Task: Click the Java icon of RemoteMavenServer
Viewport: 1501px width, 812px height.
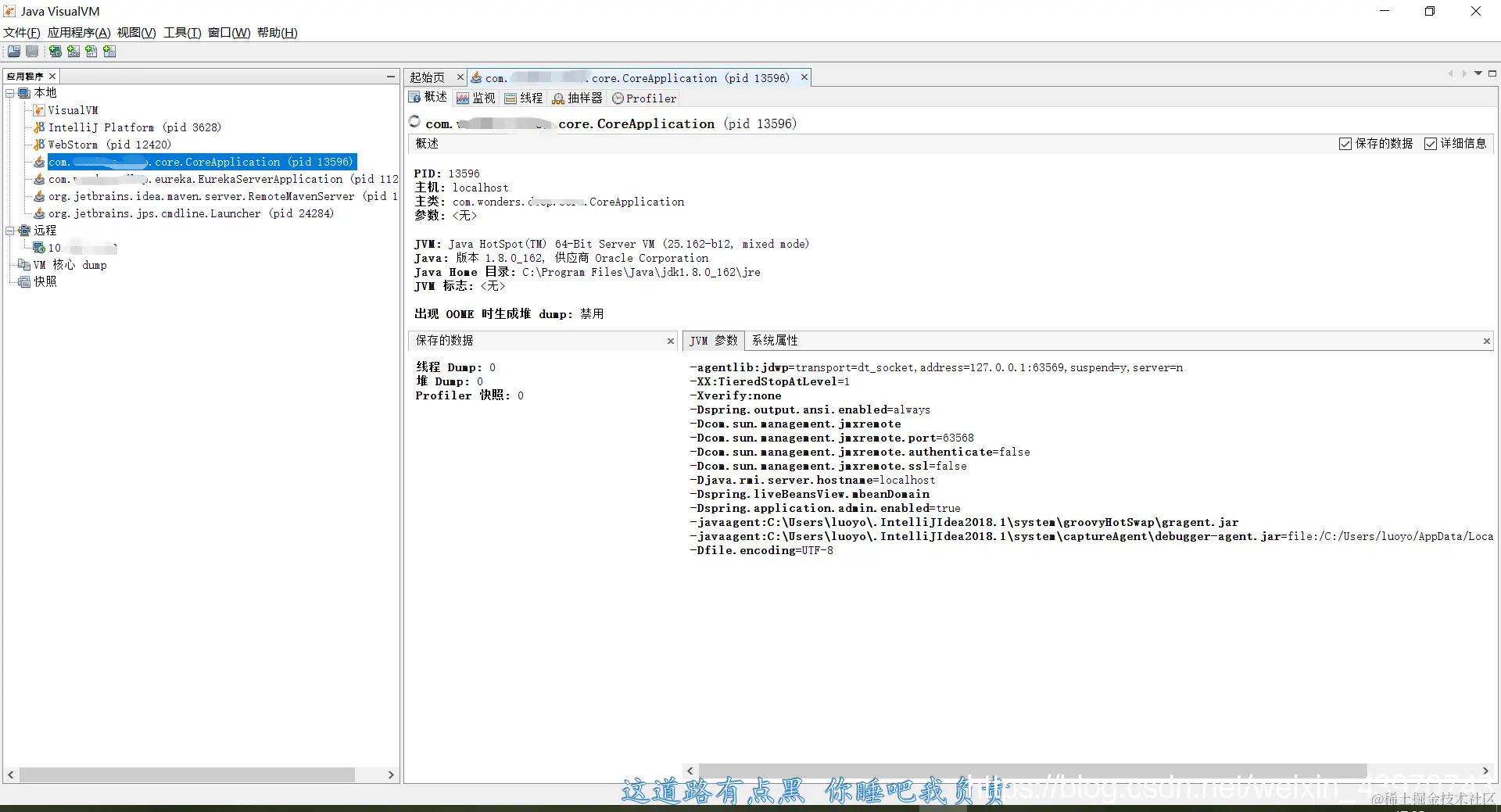Action: click(x=39, y=196)
